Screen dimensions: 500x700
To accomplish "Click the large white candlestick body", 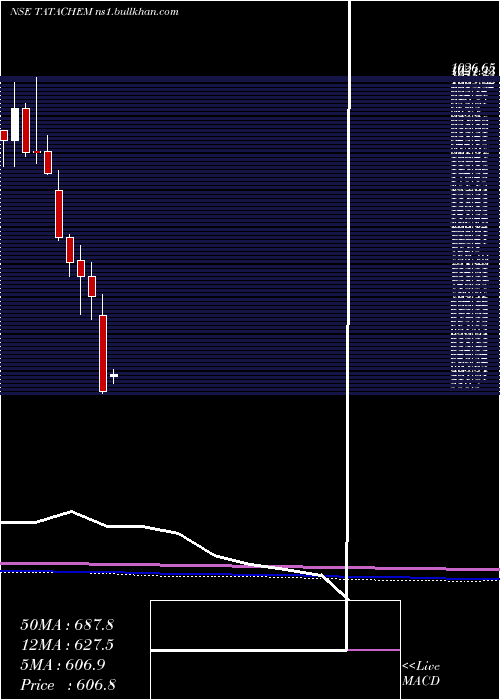I will point(15,125).
